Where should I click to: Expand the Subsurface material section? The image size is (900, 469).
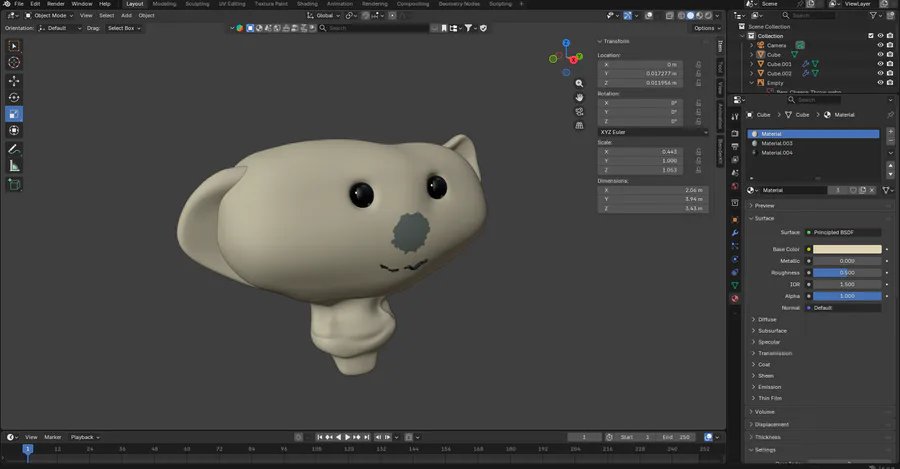coord(768,331)
